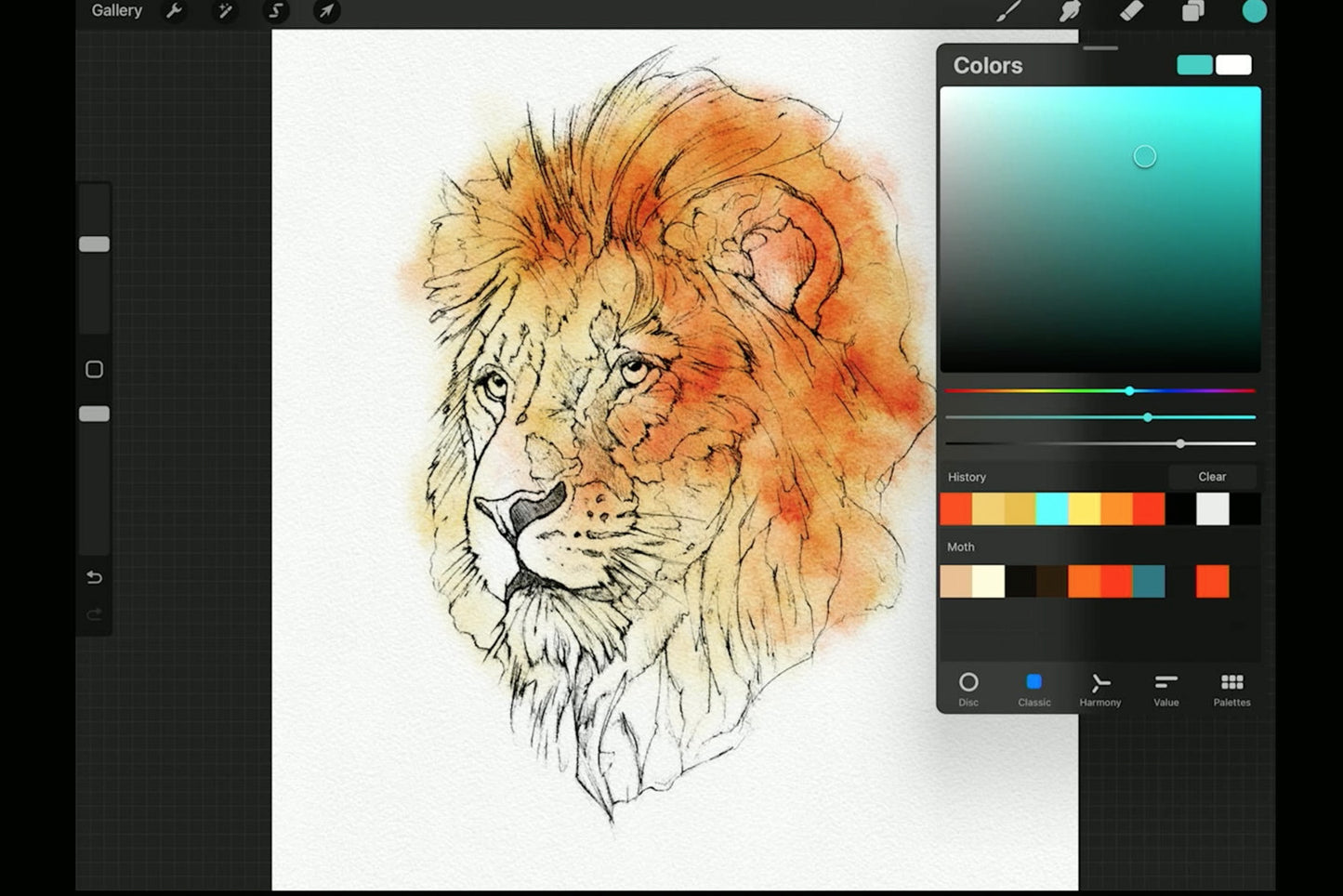Viewport: 1343px width, 896px height.
Task: Select the Eraser tool
Action: pos(1131,11)
